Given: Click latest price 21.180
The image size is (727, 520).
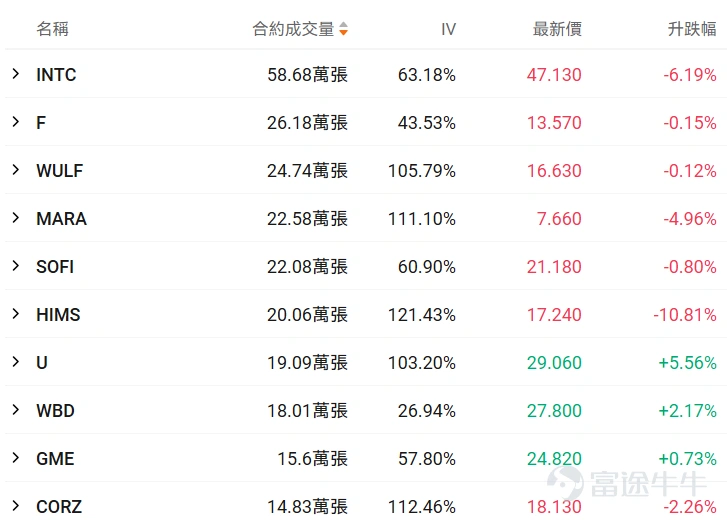Looking at the screenshot, I should click(554, 266).
